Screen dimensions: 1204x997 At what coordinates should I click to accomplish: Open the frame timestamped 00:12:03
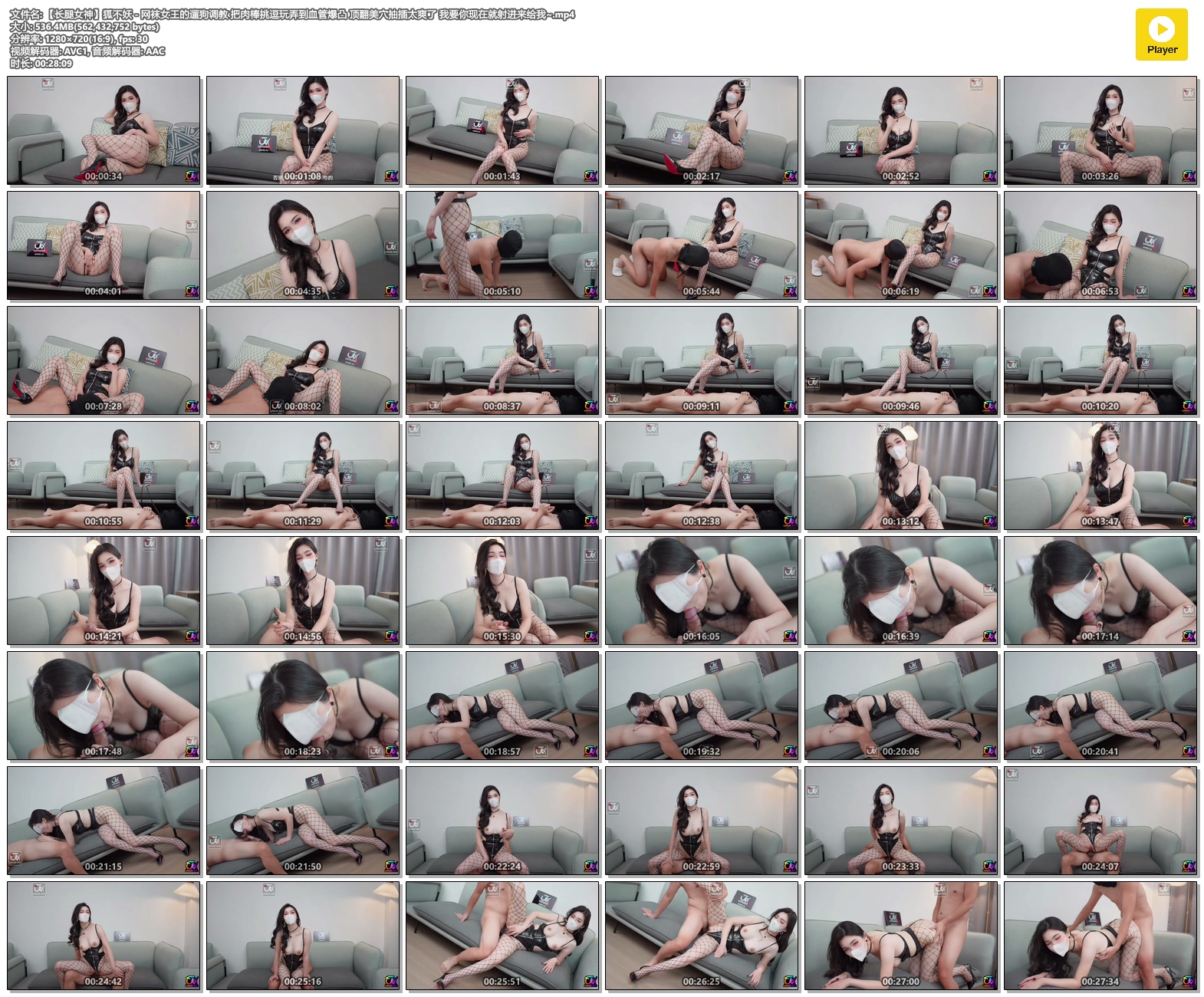point(502,475)
